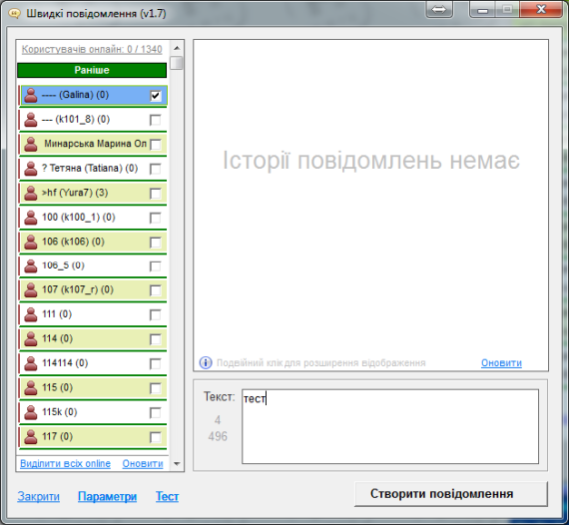The image size is (570, 526).
Task: Click Виділити всіх online link
Action: pos(65,463)
